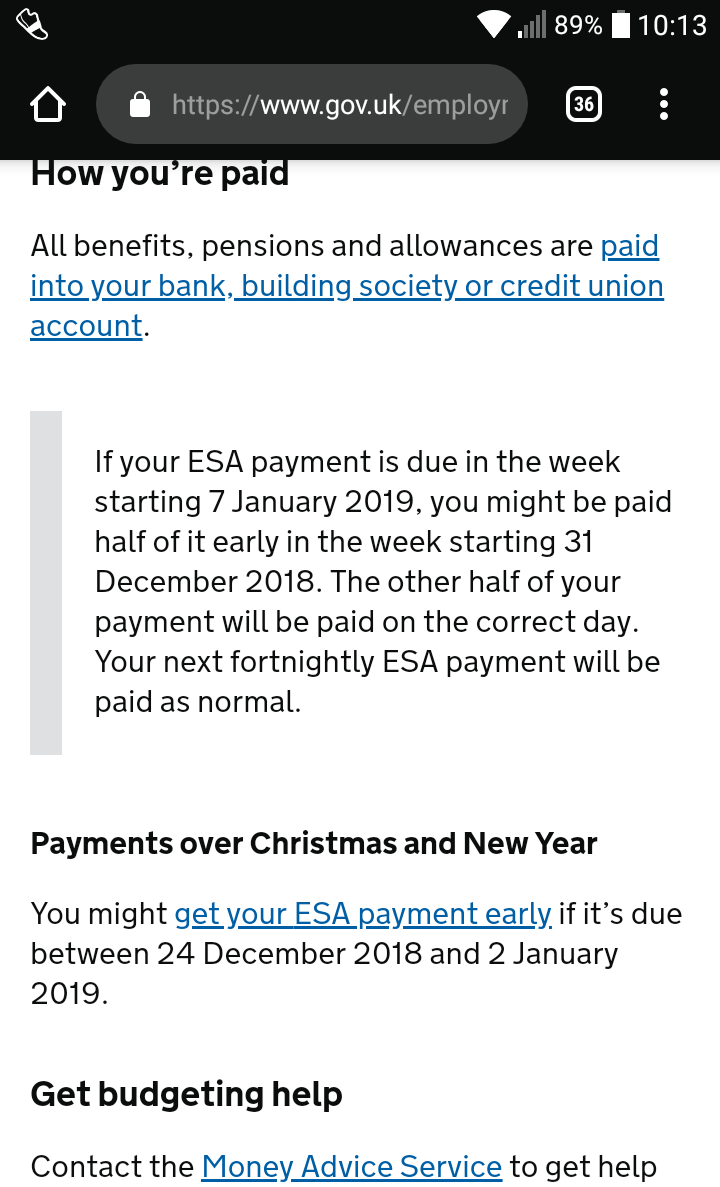Follow the 'get your ESA payment early' link
Screen dimensions: 720x1187
[x=363, y=914]
